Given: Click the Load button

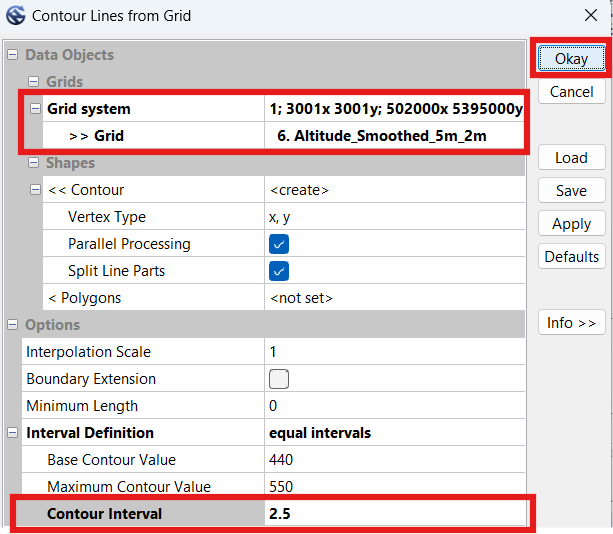Looking at the screenshot, I should point(571,158).
